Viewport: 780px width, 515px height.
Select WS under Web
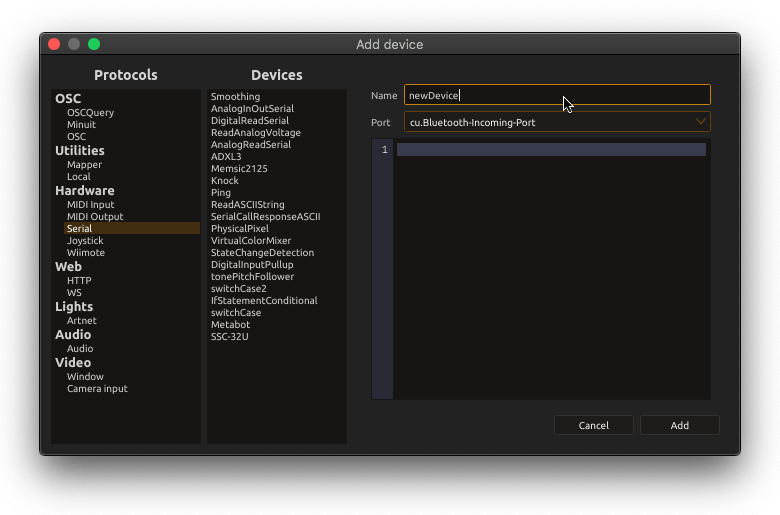[x=74, y=293]
